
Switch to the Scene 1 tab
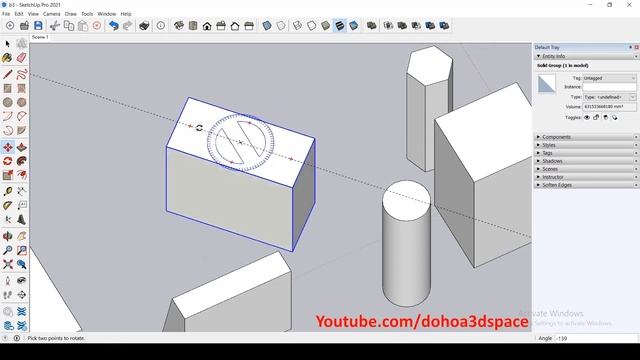tap(40, 37)
